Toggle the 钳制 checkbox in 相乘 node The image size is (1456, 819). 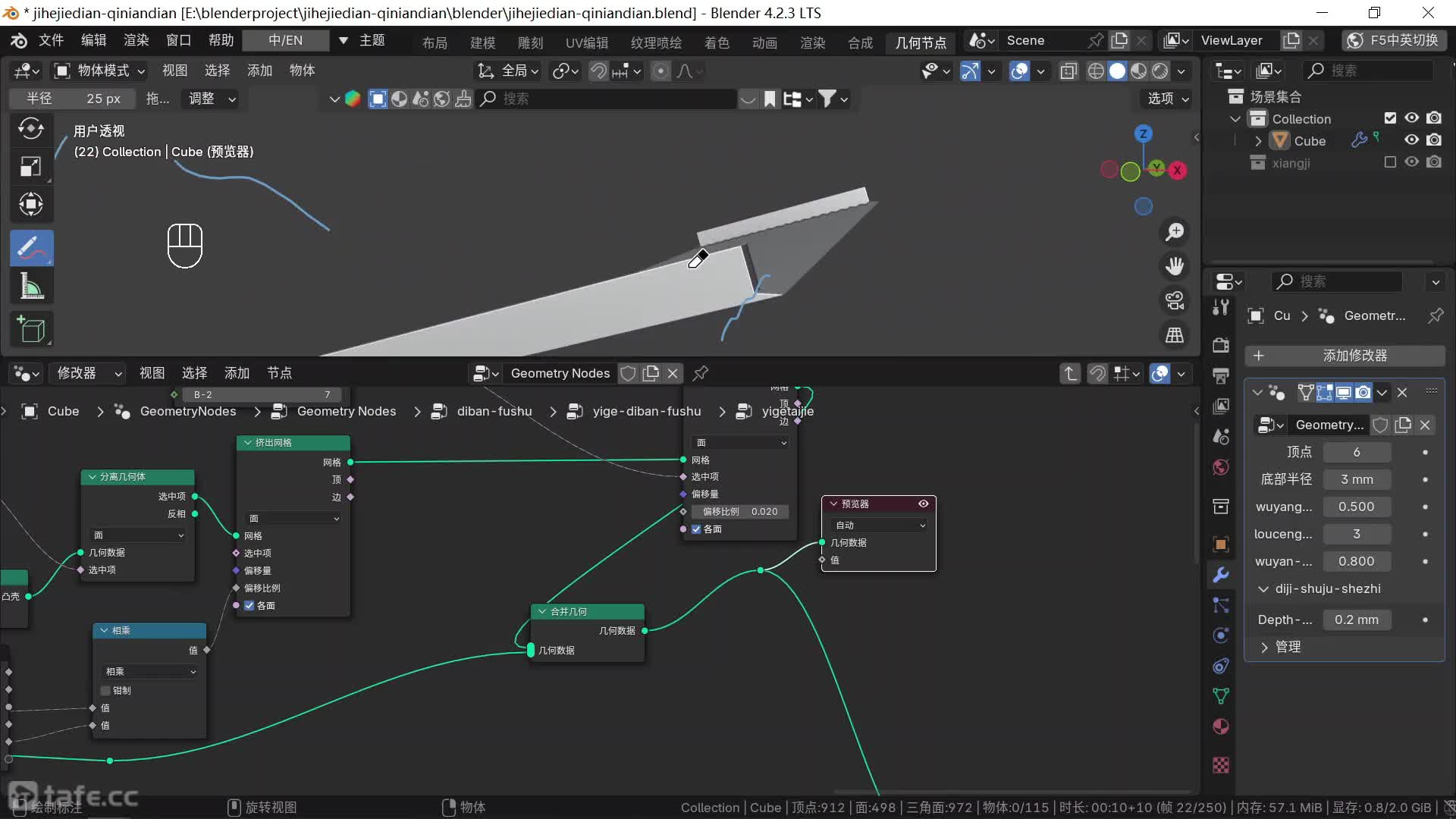106,690
